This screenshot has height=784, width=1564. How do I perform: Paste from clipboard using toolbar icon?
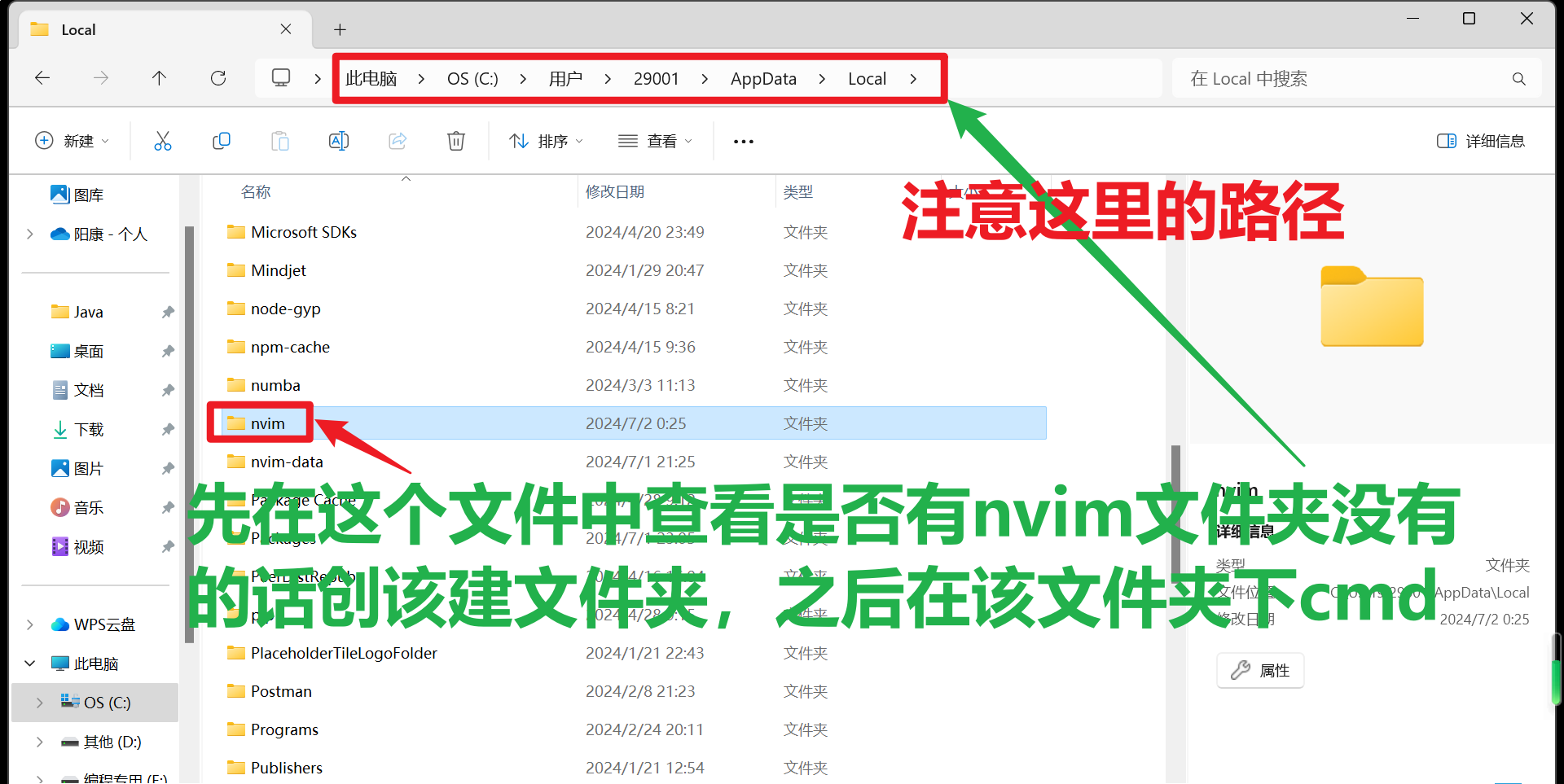tap(280, 140)
